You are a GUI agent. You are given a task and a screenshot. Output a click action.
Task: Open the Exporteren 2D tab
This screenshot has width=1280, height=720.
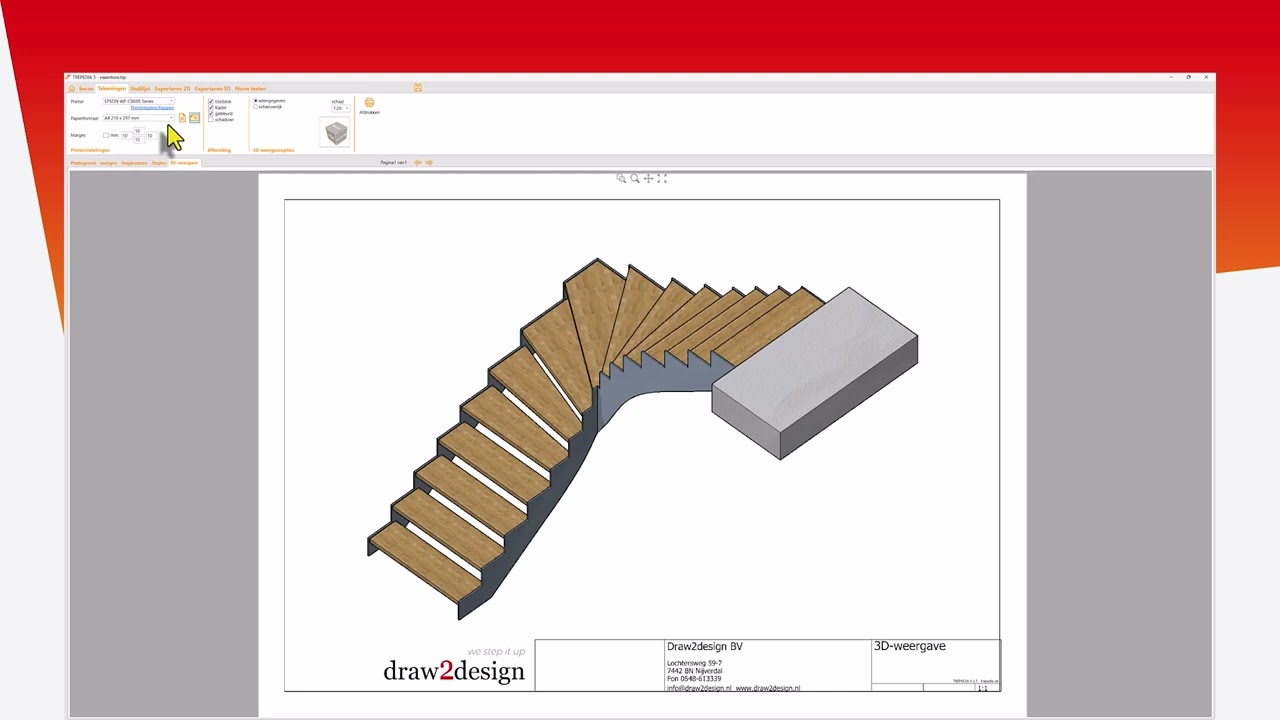pos(172,89)
